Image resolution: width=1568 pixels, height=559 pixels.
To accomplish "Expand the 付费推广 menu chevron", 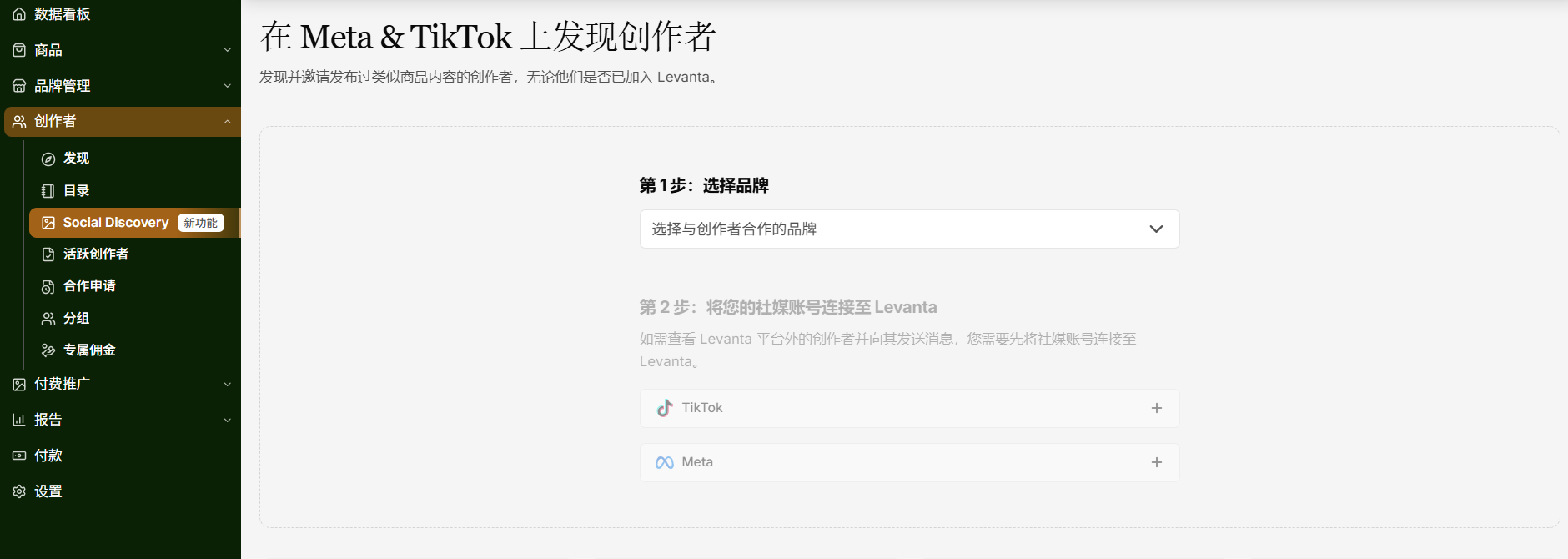I will pos(228,385).
